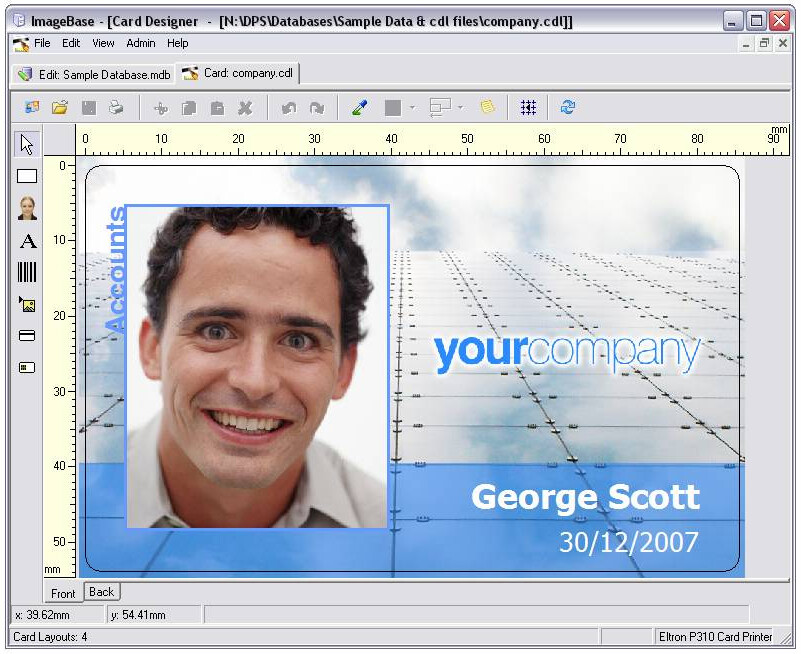801x654 pixels.
Task: Choose the photo placeholder tool
Action: click(x=26, y=208)
